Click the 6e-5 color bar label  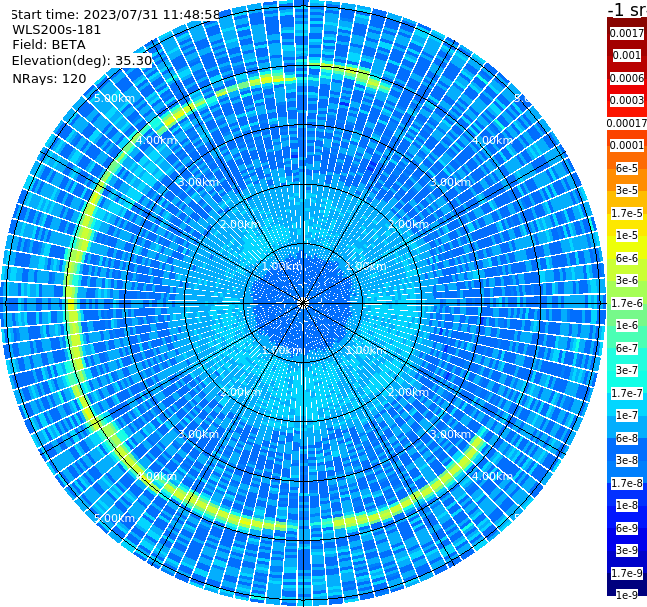(x=627, y=168)
